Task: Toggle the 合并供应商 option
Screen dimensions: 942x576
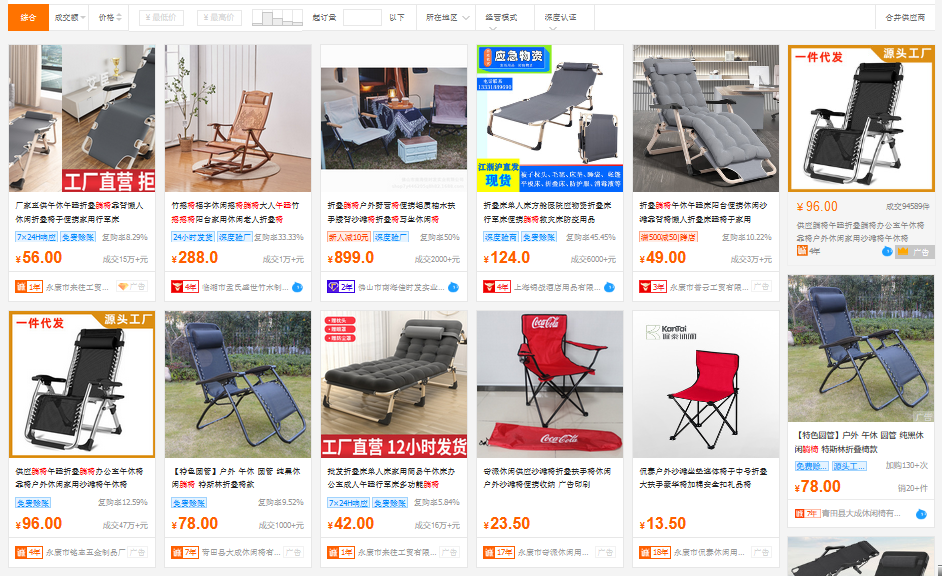Action: coord(905,17)
